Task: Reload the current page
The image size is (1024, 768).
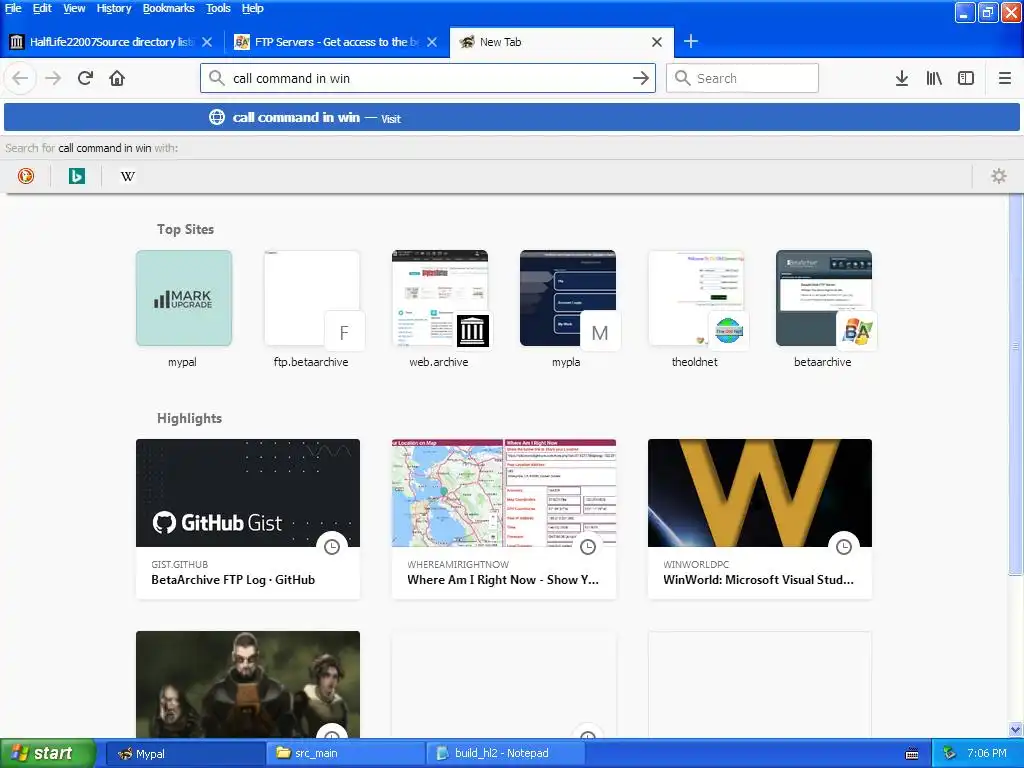Action: 85,78
